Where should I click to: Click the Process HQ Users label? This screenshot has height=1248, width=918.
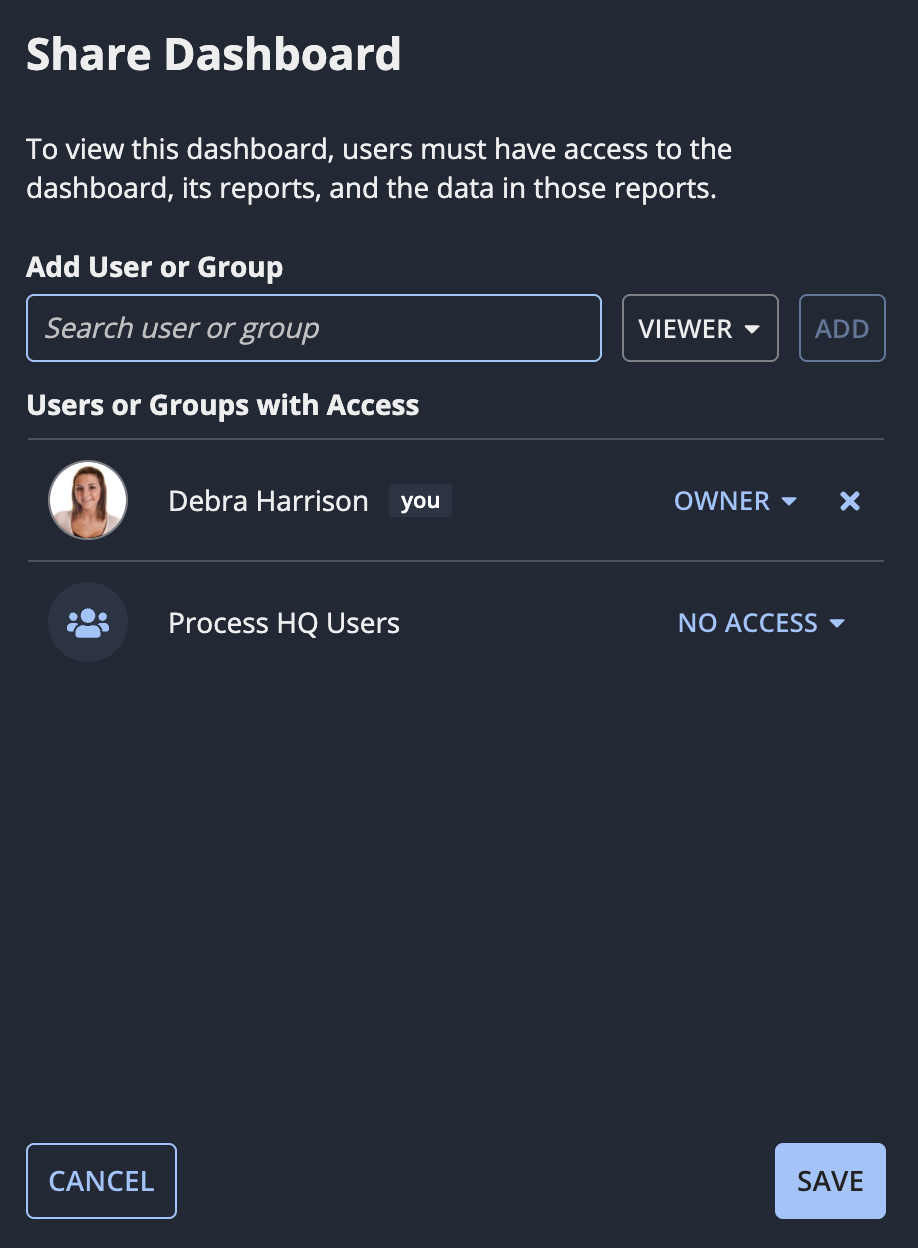pos(284,623)
